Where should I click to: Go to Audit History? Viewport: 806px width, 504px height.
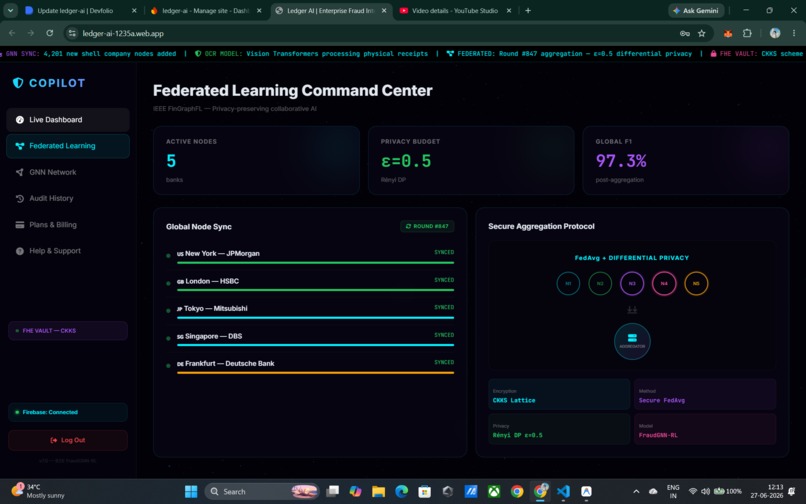(68, 199)
